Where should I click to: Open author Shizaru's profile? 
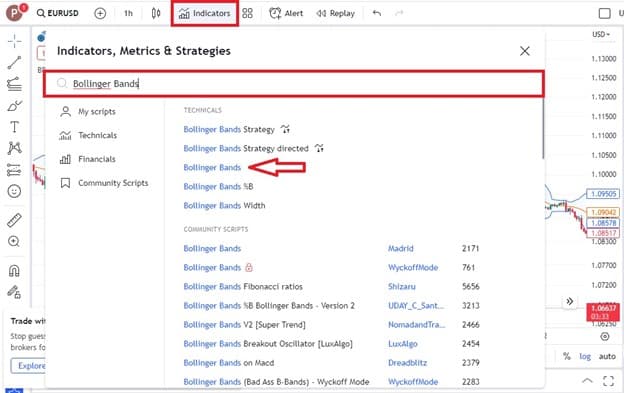pyautogui.click(x=402, y=287)
